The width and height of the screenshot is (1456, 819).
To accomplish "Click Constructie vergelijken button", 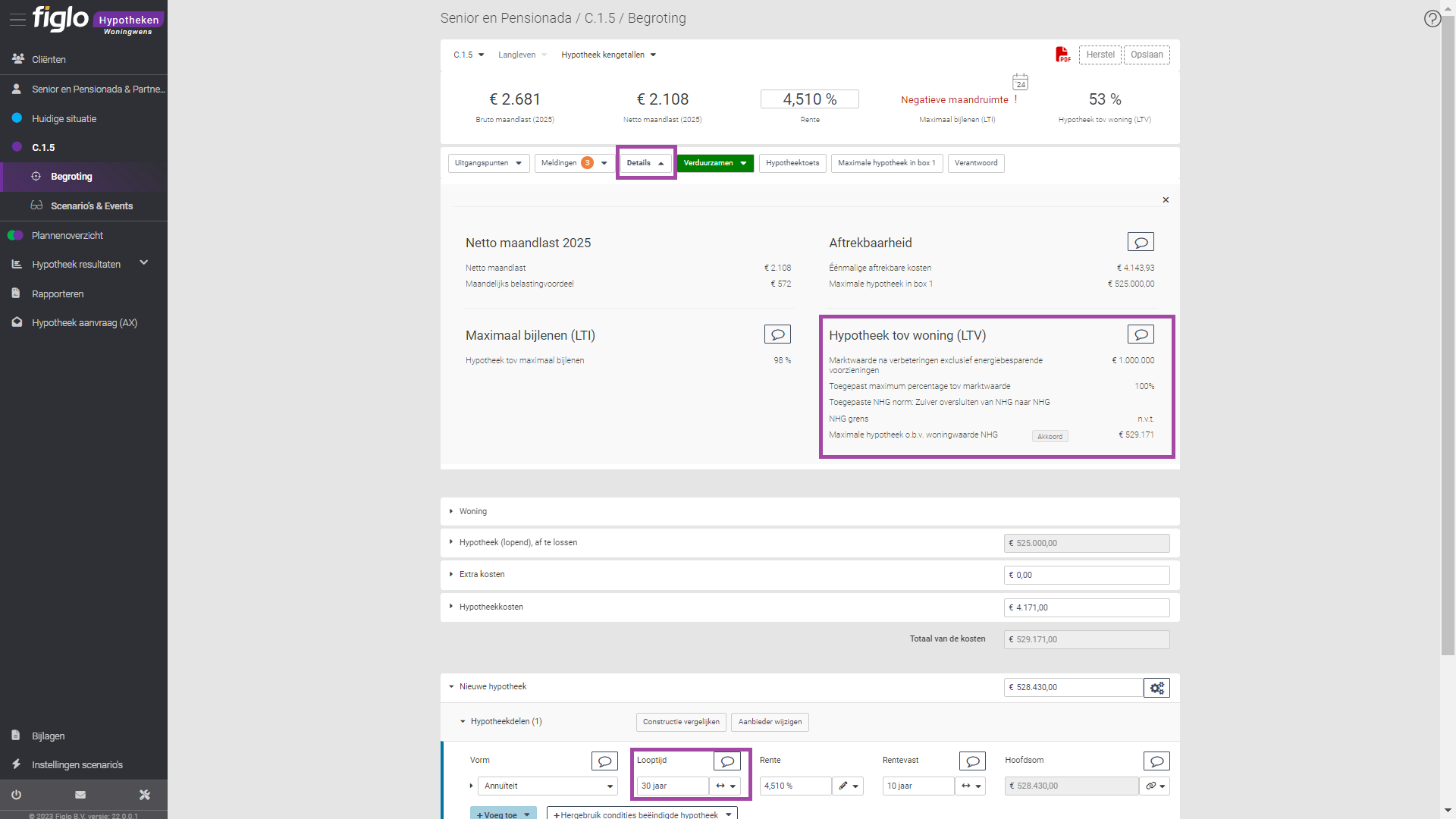I will (x=681, y=722).
